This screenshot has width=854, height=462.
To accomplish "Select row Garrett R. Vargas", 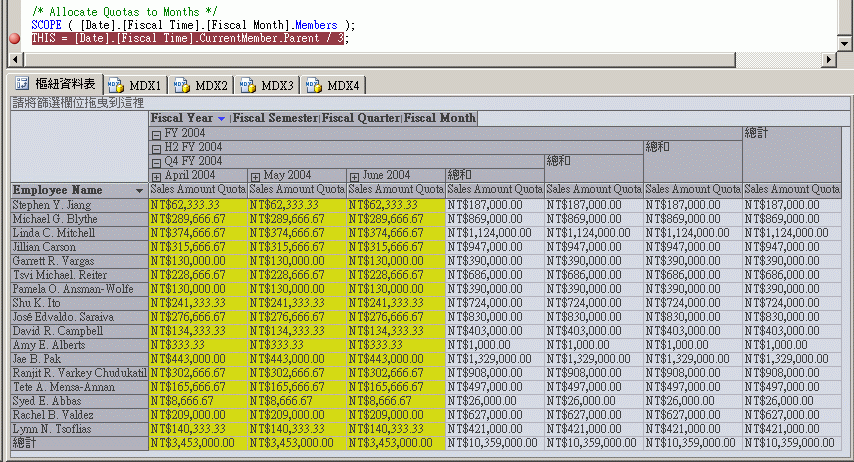I will (80, 261).
